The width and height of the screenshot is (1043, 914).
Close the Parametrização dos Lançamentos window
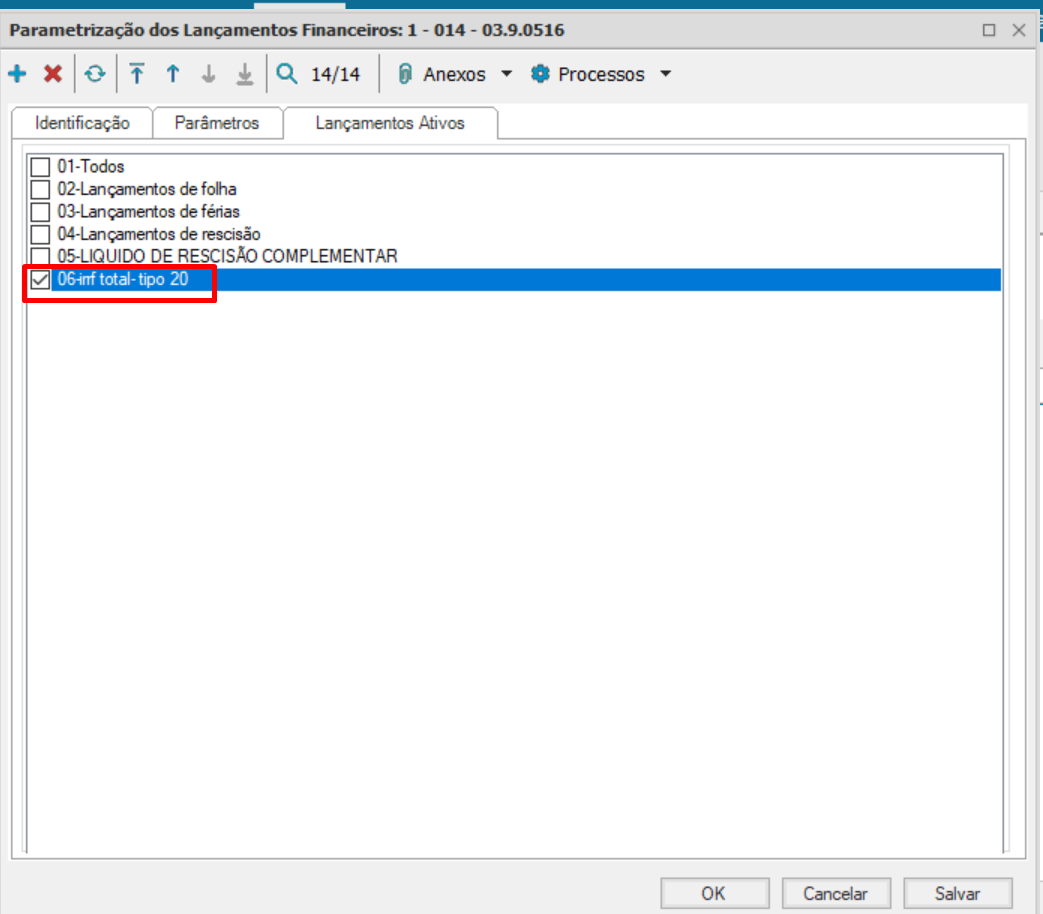tap(1019, 30)
